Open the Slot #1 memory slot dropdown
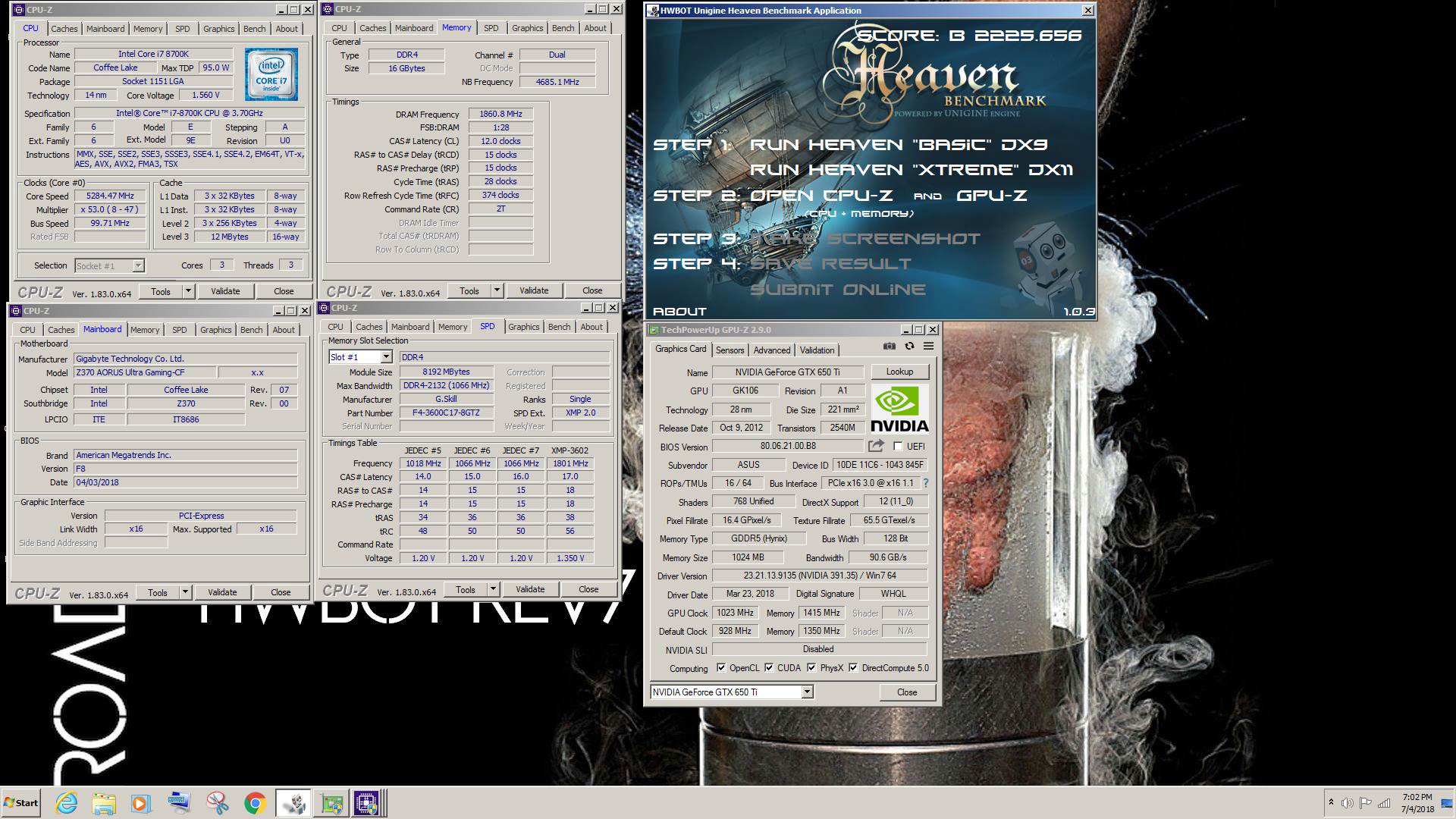This screenshot has height=819, width=1456. (x=385, y=357)
